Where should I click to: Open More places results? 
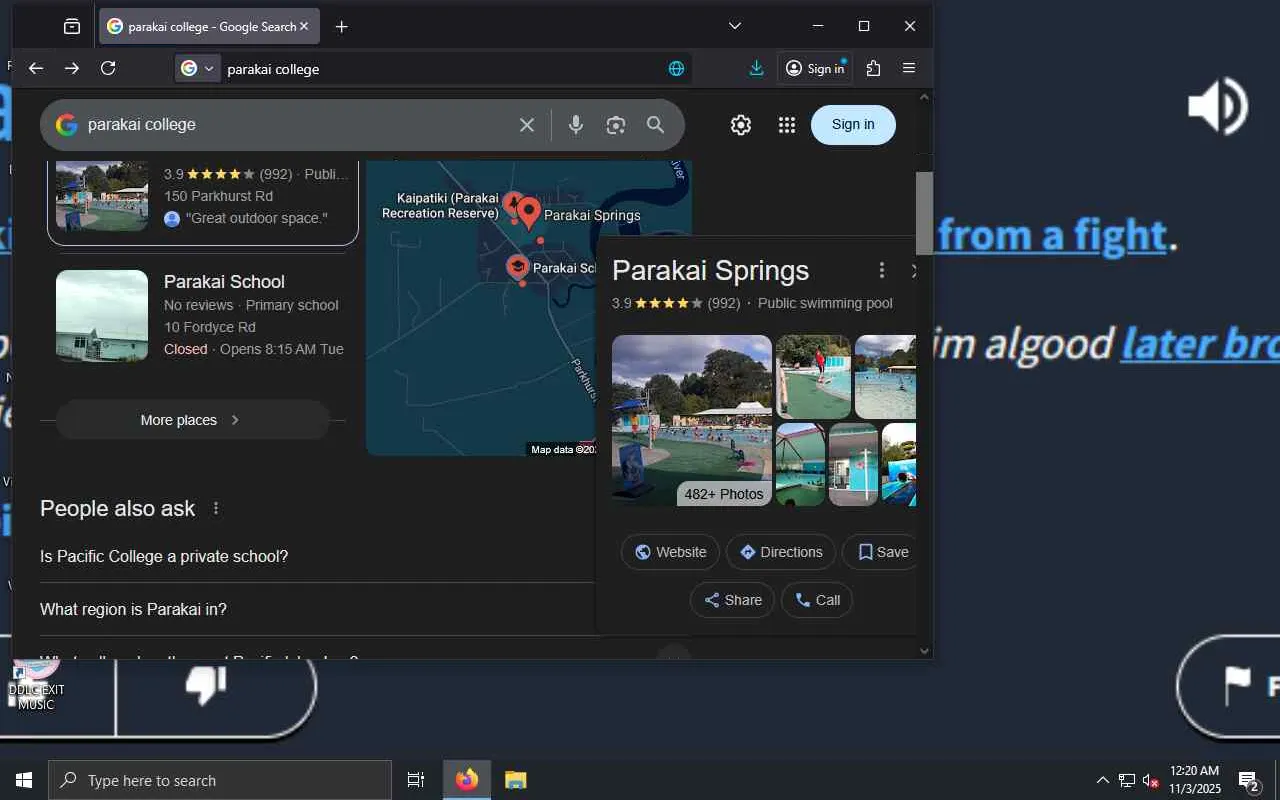[192, 420]
